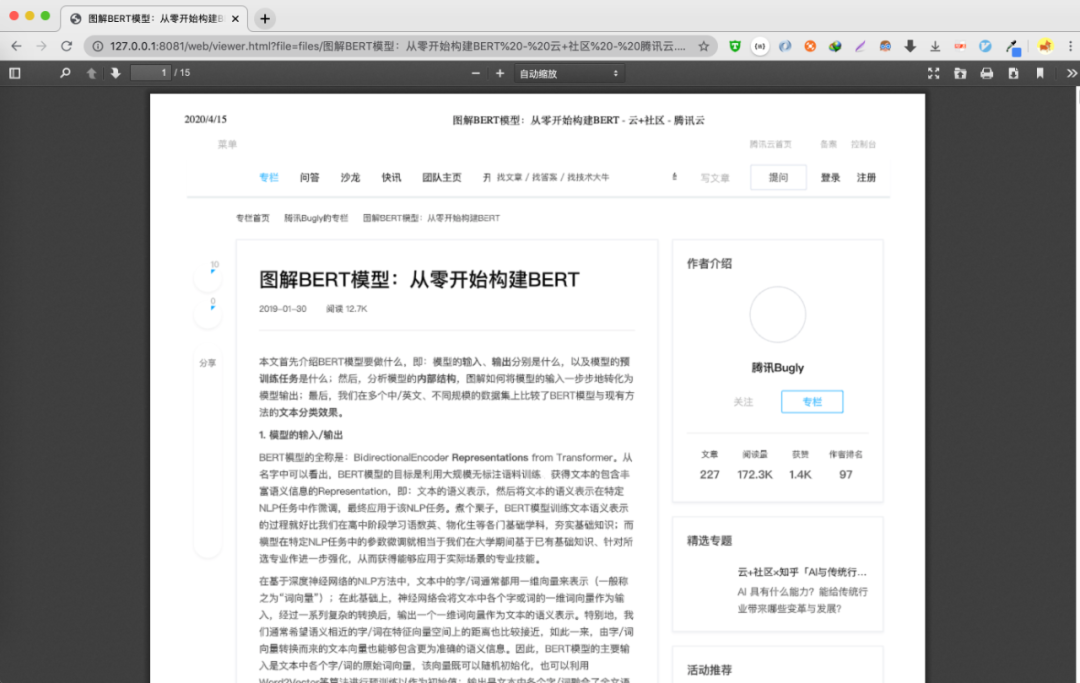1080x683 pixels.
Task: Open the 沙龙 navigation item
Action: pos(350,178)
